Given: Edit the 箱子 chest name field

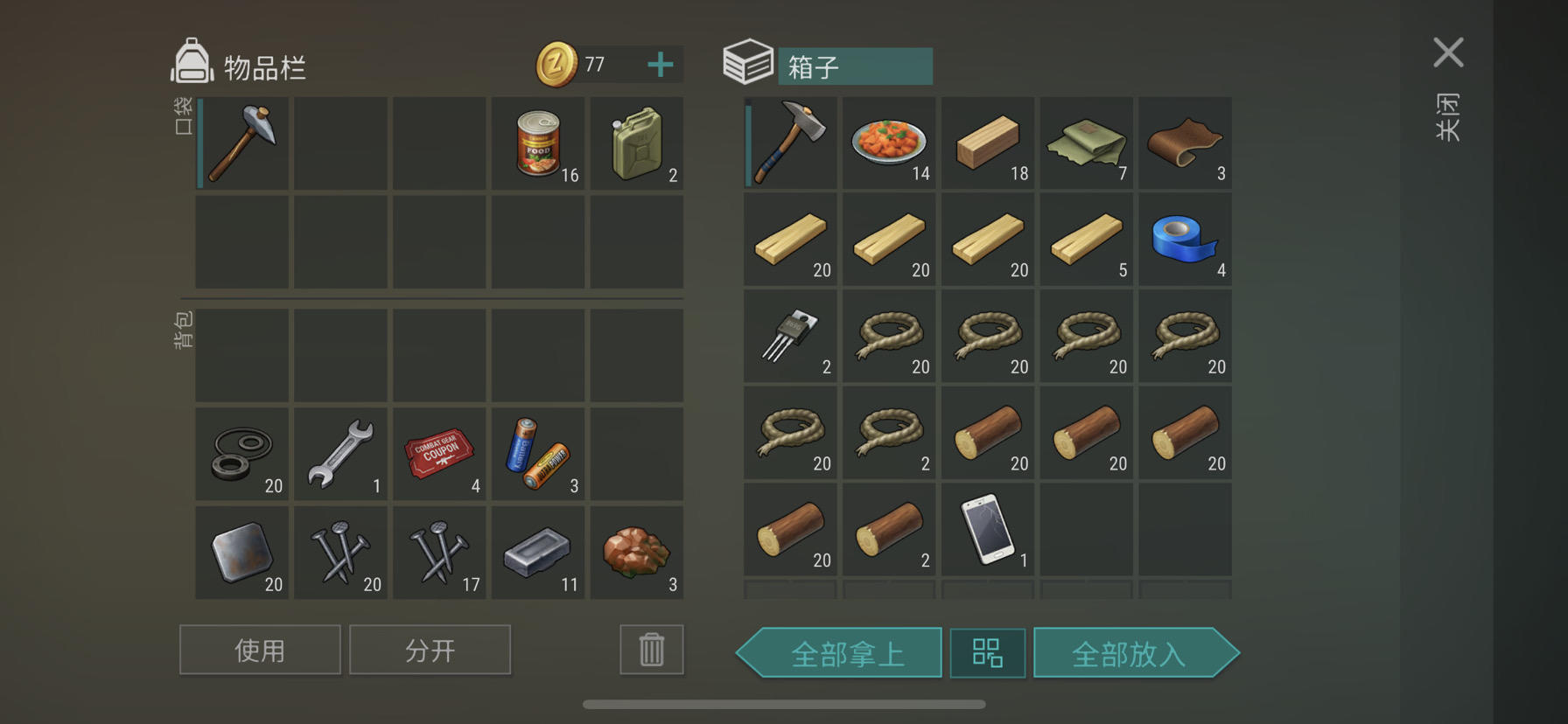Looking at the screenshot, I should point(855,66).
